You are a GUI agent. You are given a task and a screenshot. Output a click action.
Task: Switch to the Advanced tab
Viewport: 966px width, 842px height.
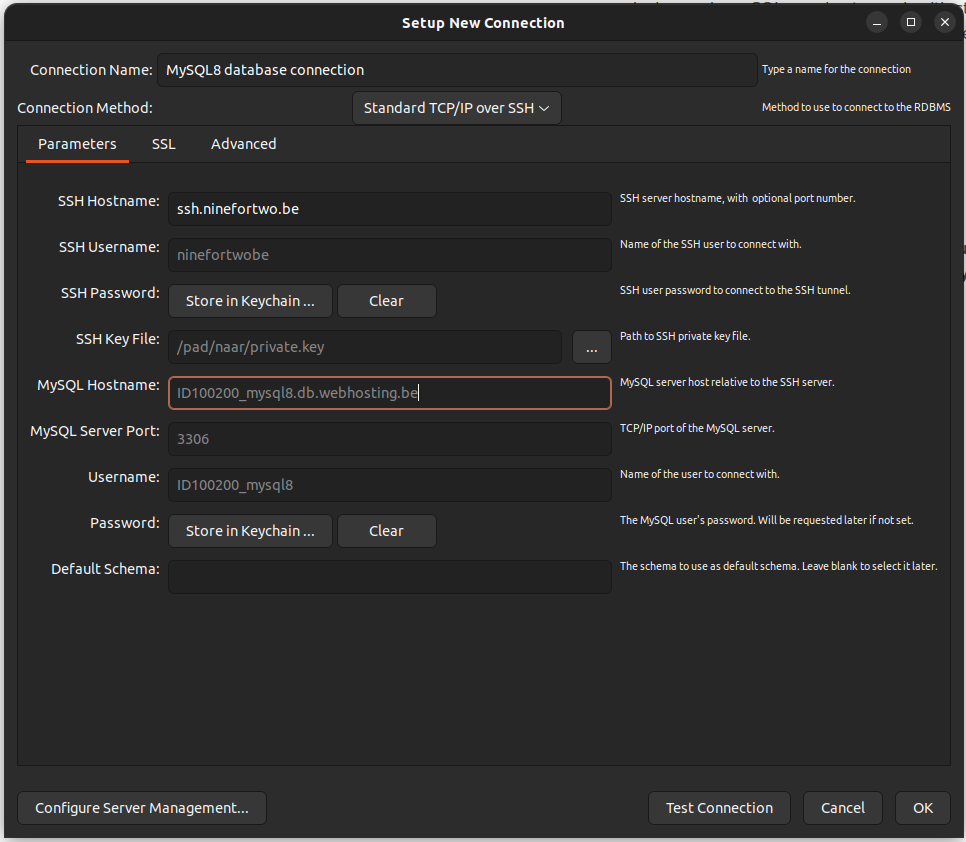click(243, 144)
